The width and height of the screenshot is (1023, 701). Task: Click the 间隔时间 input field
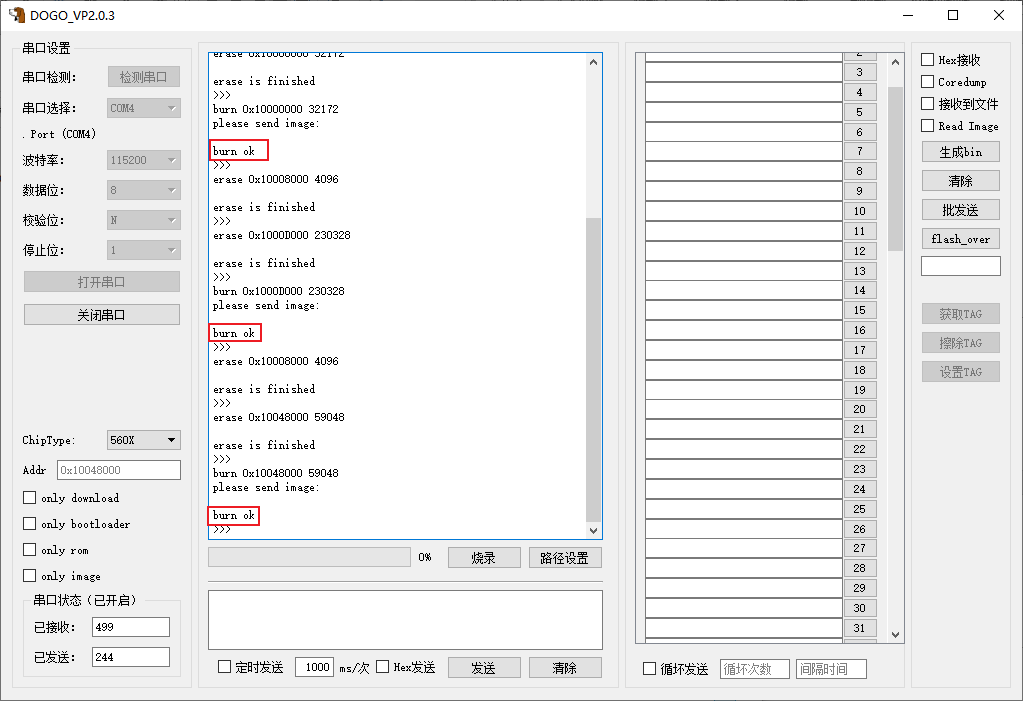(x=831, y=669)
